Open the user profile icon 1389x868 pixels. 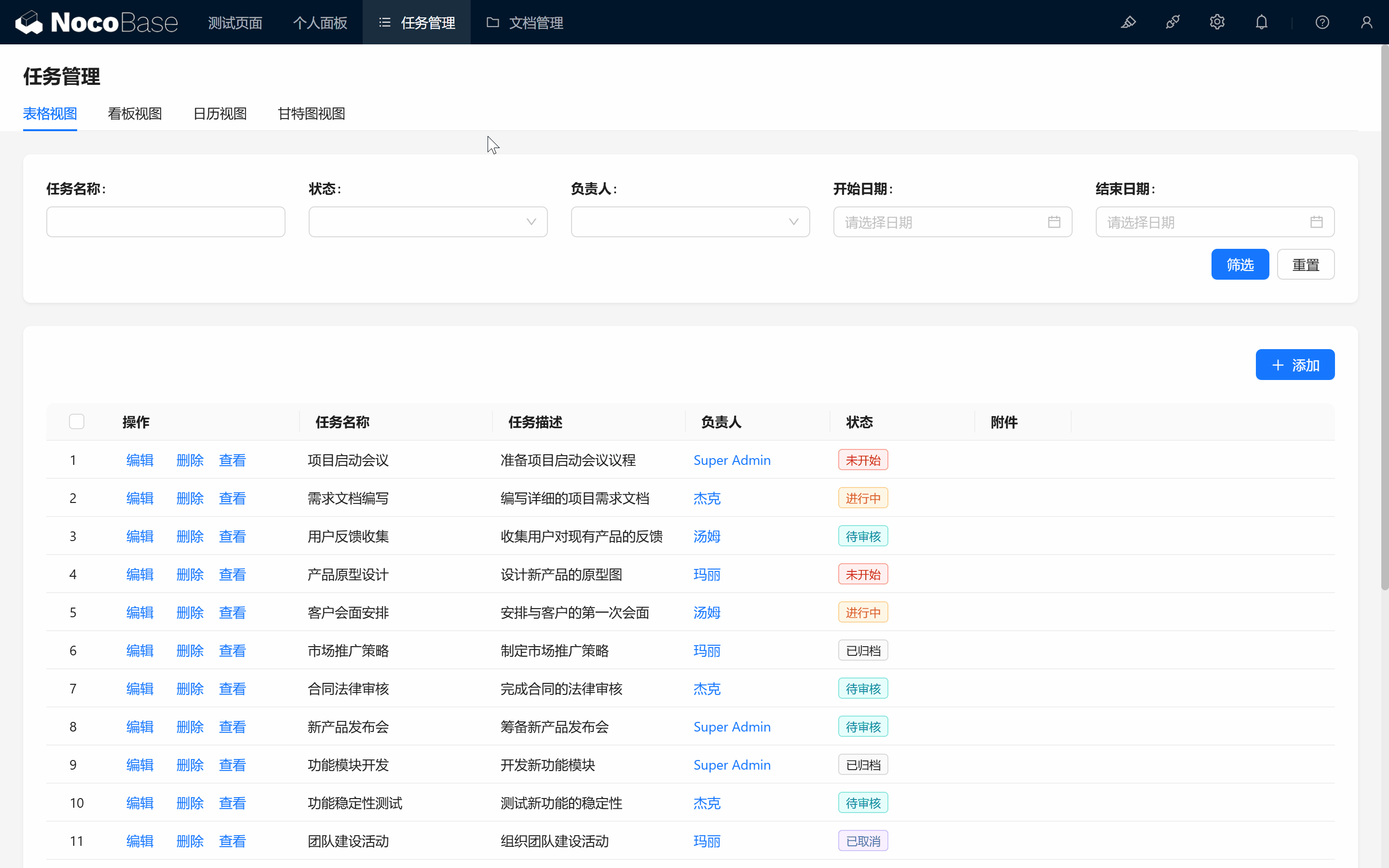[x=1366, y=22]
